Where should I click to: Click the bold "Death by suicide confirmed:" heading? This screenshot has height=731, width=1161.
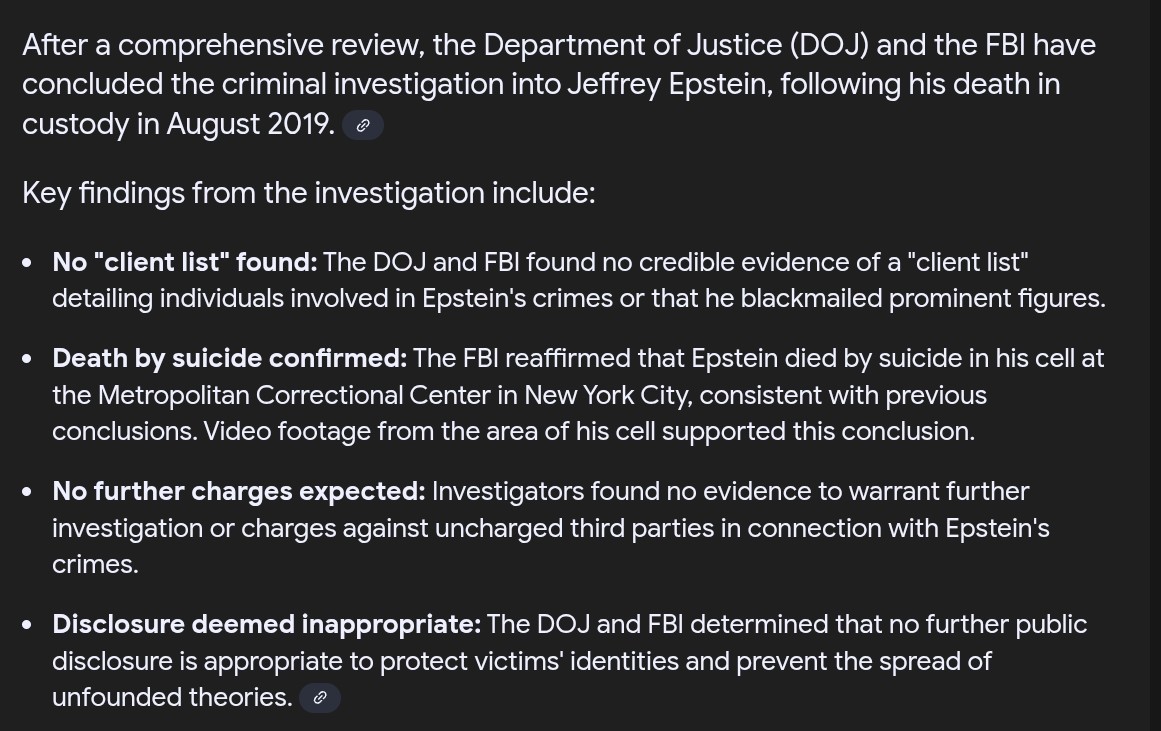click(x=230, y=358)
